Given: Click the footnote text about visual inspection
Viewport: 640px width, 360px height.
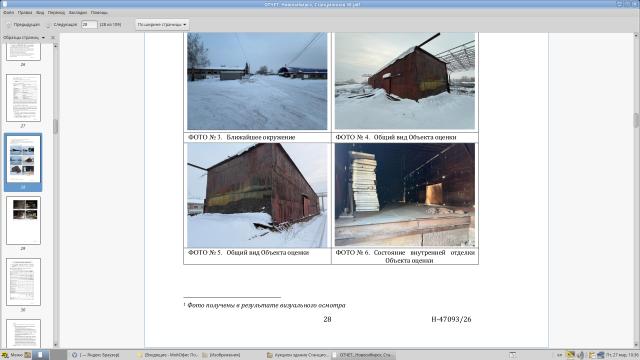Looking at the screenshot, I should tap(264, 305).
